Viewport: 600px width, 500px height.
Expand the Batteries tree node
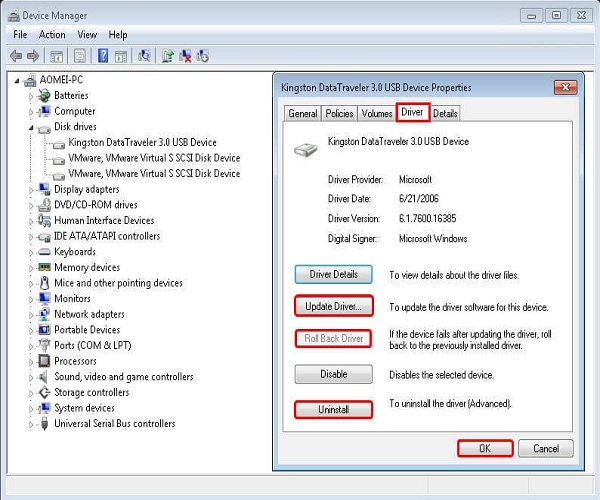pyautogui.click(x=31, y=96)
